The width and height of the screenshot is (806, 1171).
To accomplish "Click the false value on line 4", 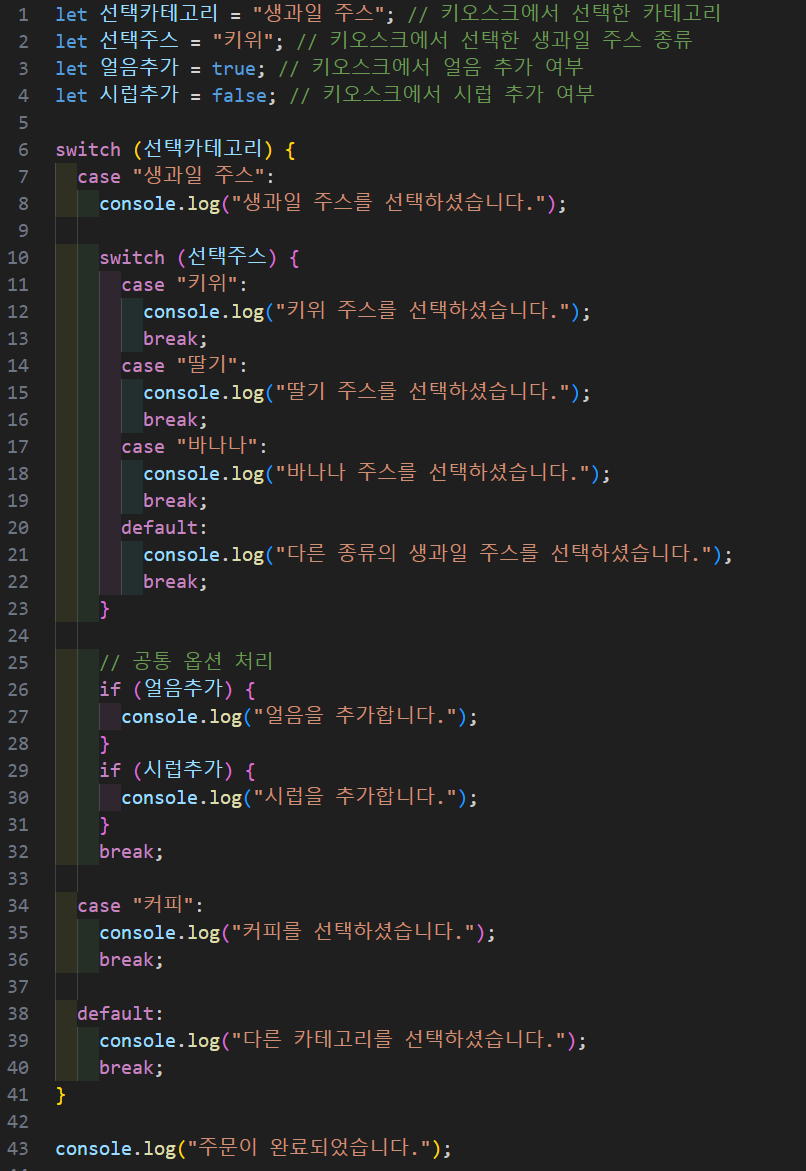I will [x=239, y=95].
